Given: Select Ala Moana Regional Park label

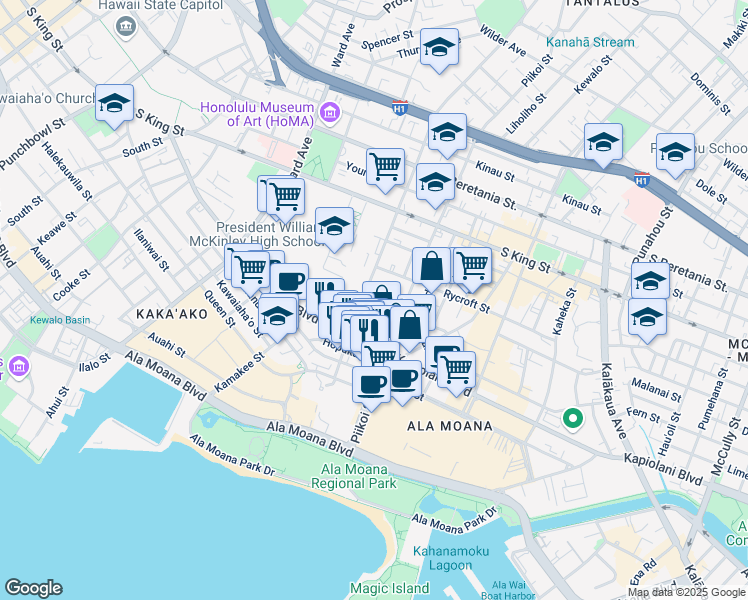Looking at the screenshot, I should [x=353, y=476].
